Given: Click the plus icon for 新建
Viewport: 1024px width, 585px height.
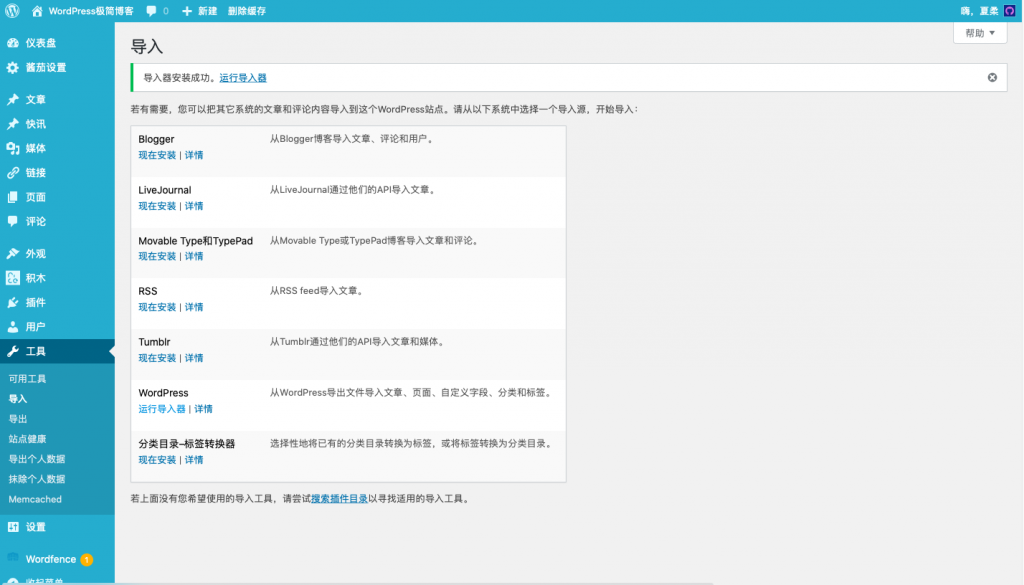Looking at the screenshot, I should (x=187, y=10).
